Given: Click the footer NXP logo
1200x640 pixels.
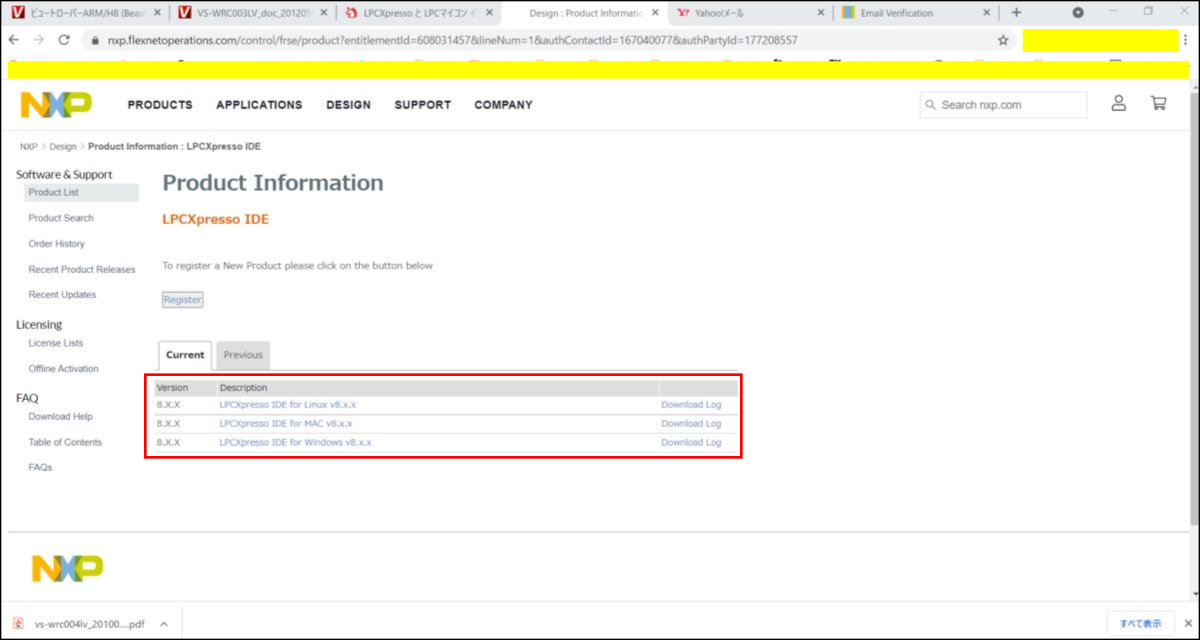Looking at the screenshot, I should [67, 568].
